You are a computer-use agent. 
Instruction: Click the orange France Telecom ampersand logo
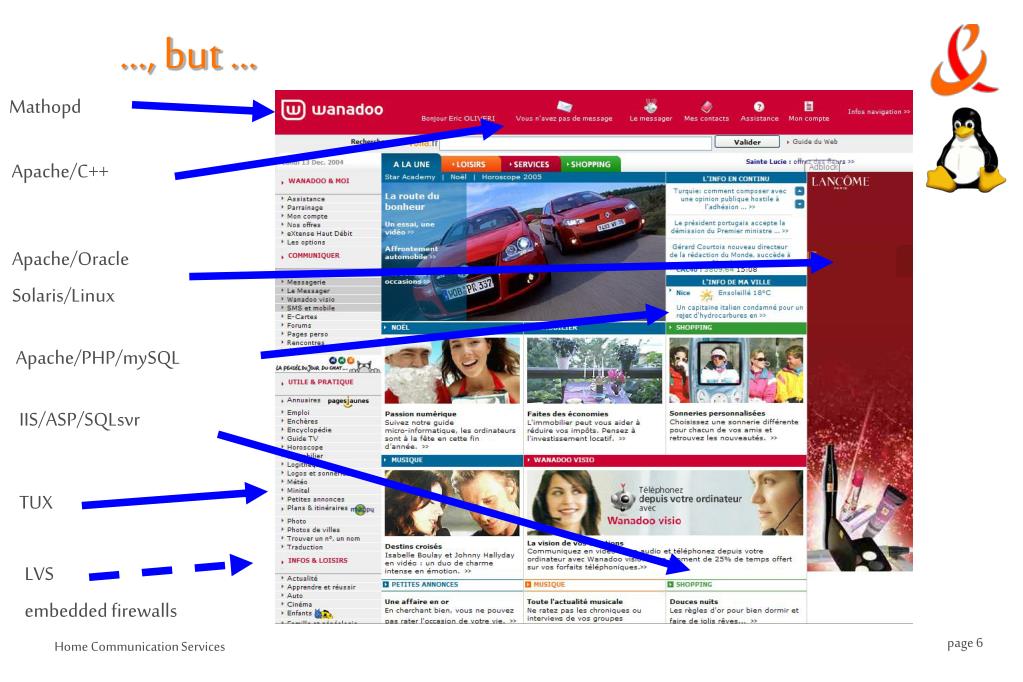(963, 59)
